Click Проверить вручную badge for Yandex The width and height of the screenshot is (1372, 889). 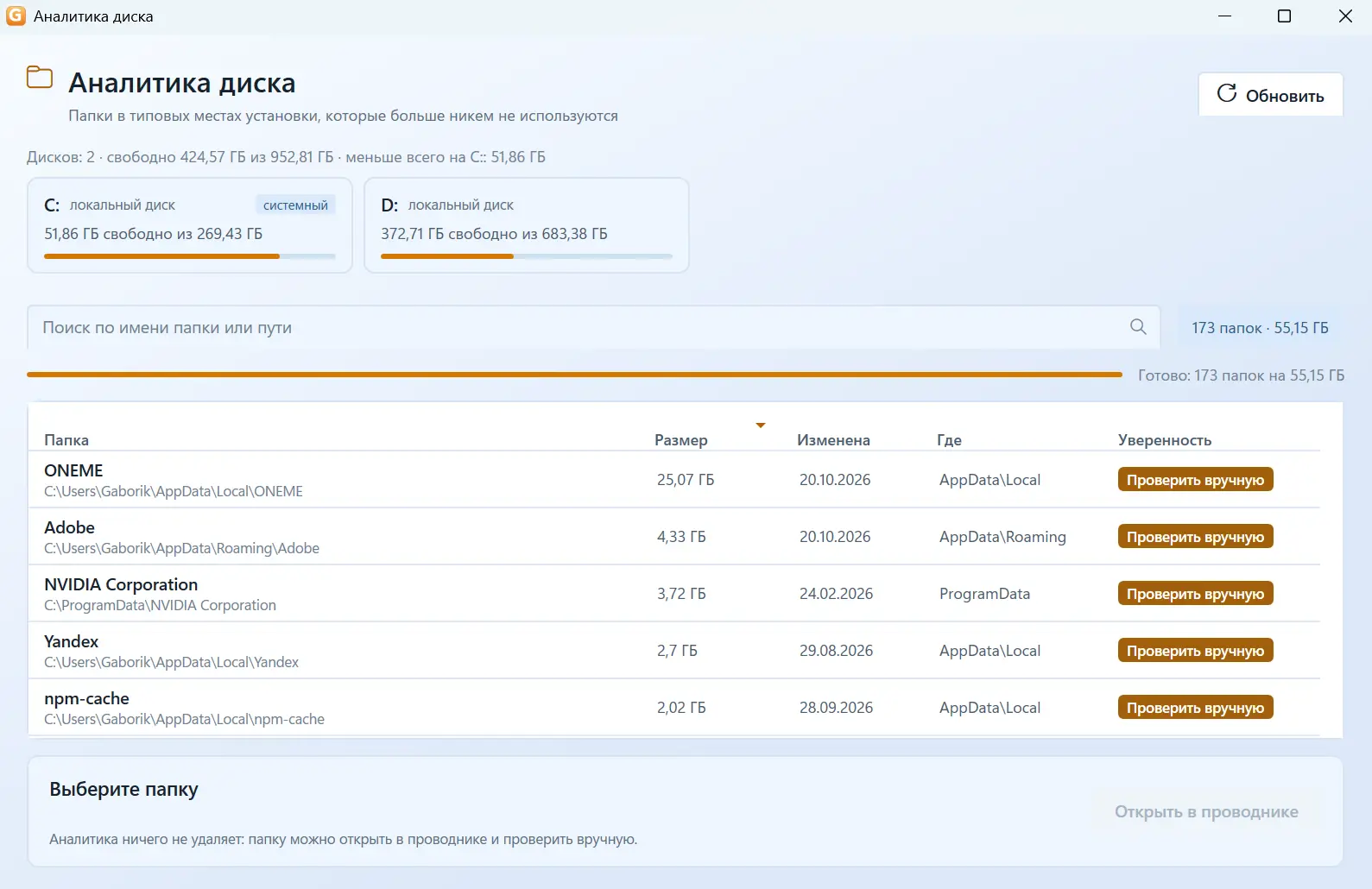[x=1195, y=651]
